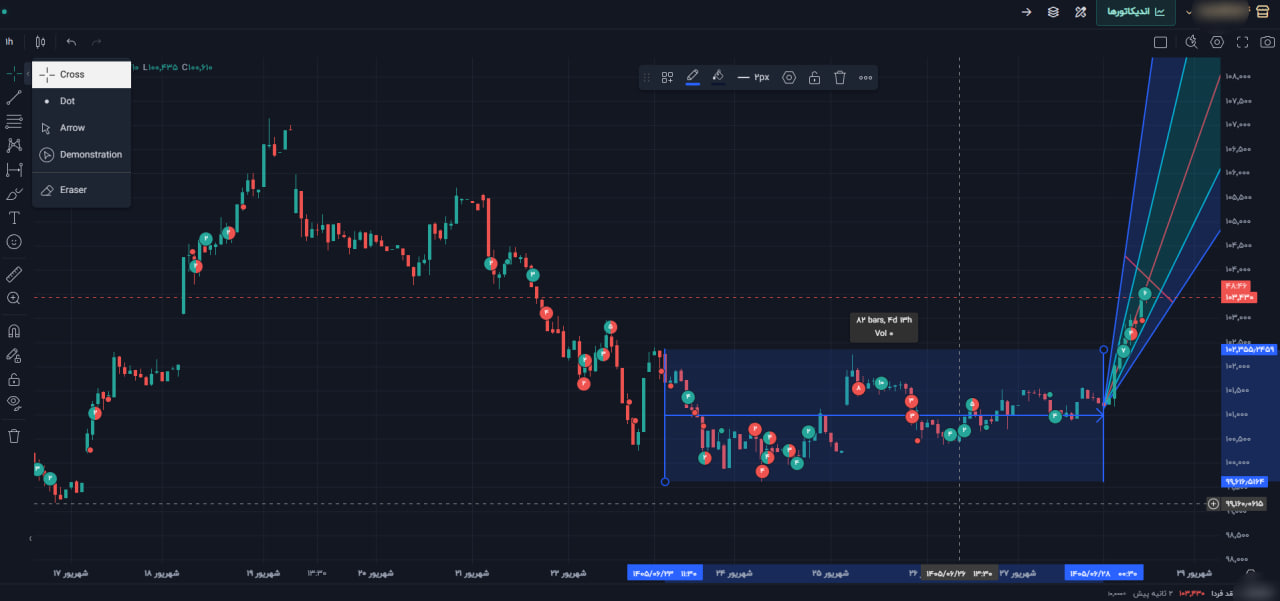Open the 1h timeframe selector
Screen dimensions: 1280x601
(x=9, y=42)
